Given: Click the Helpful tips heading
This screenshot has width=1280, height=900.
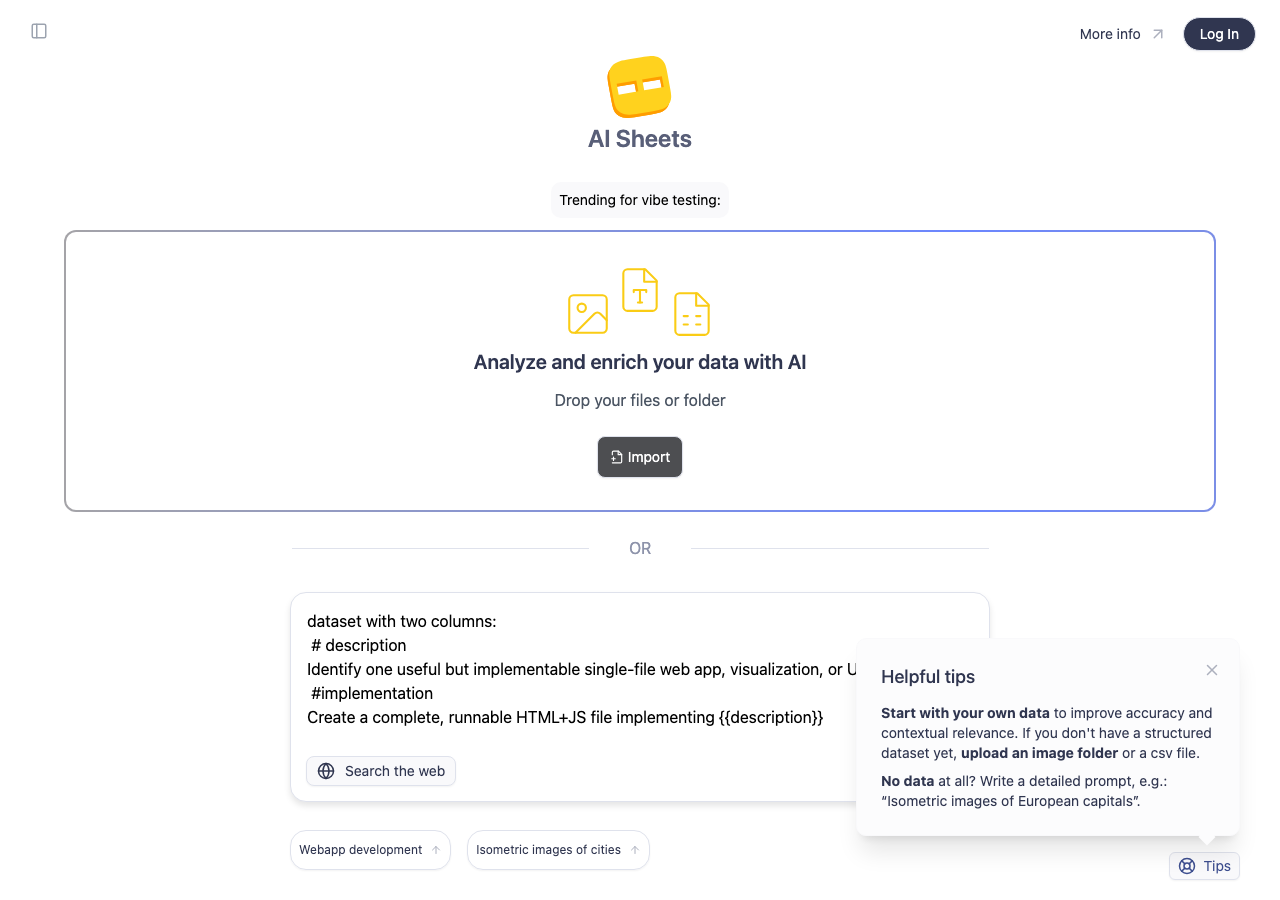Looking at the screenshot, I should coord(928,677).
